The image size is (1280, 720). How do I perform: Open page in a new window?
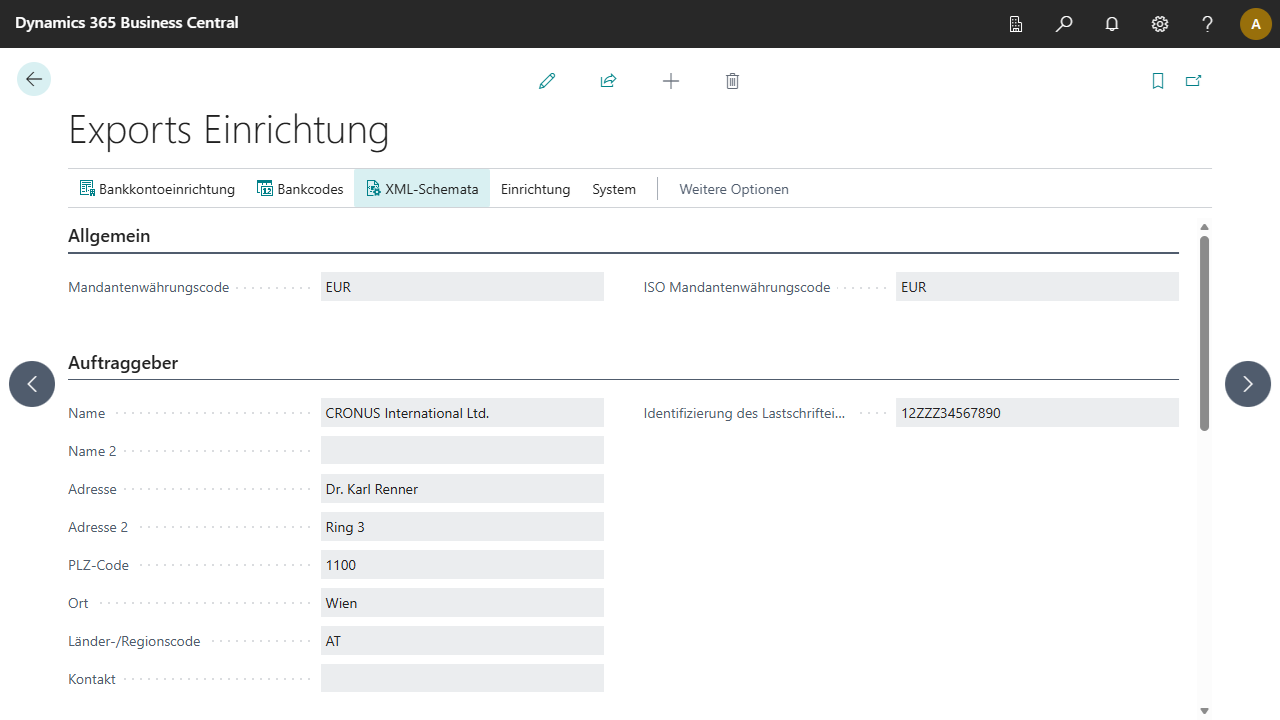coord(1193,81)
